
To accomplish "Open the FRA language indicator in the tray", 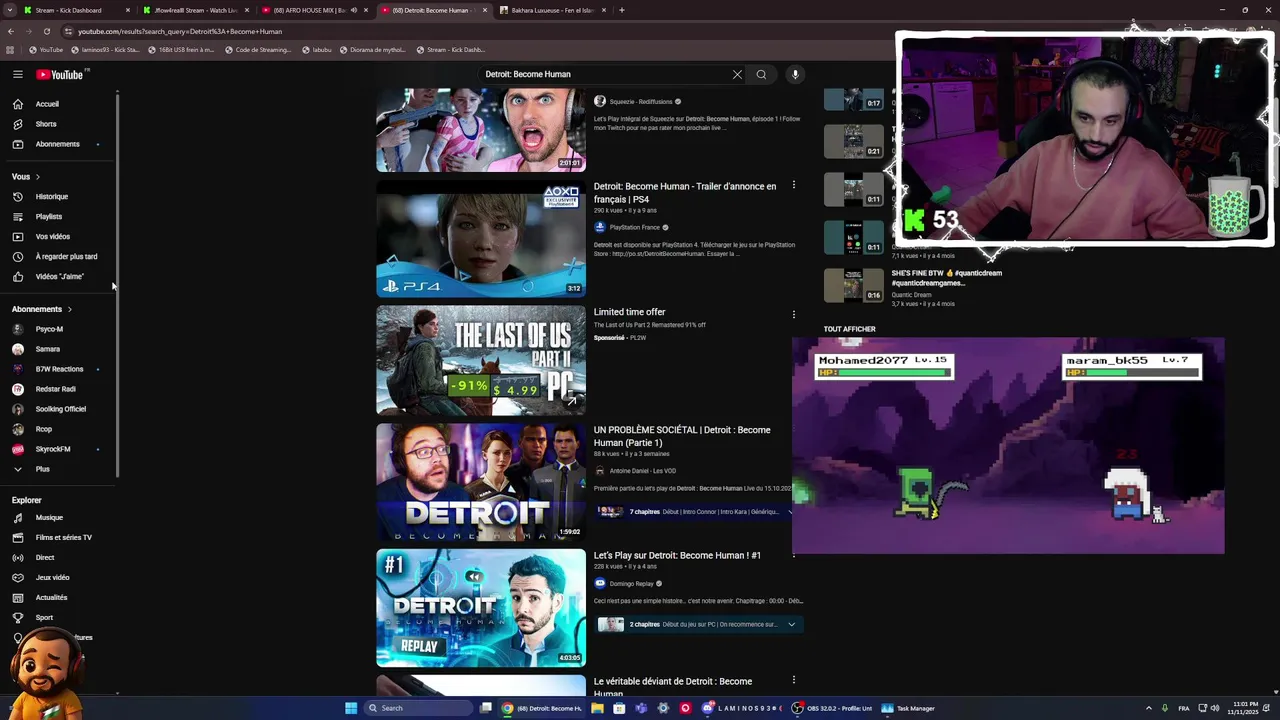I will click(1184, 708).
